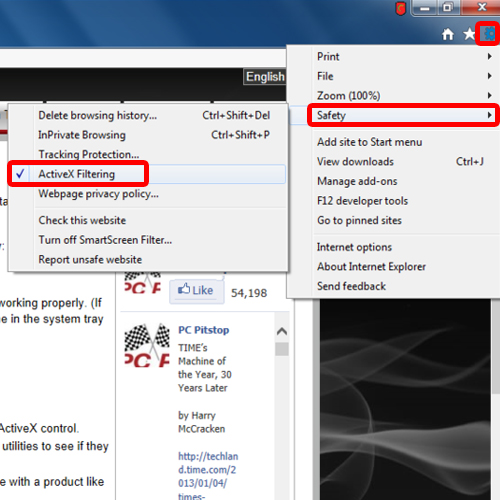Open the Safety submenu

click(405, 115)
